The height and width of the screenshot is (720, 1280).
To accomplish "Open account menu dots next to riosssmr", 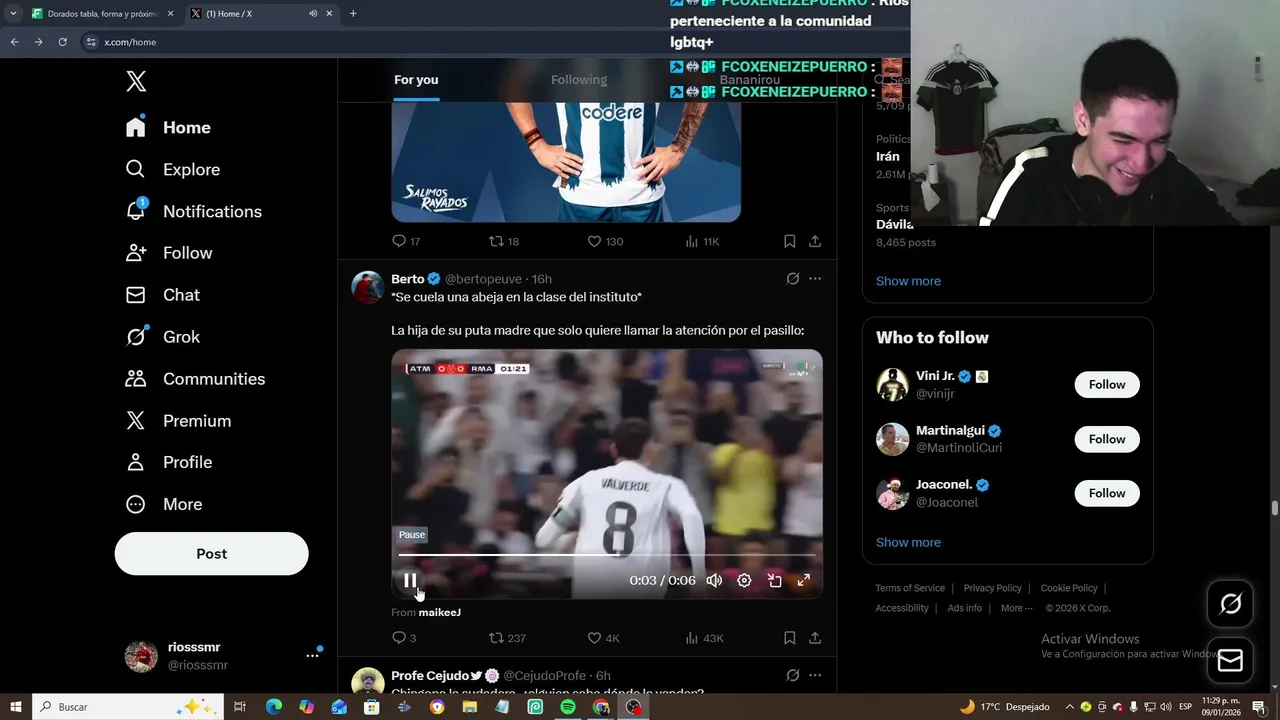I will pyautogui.click(x=312, y=656).
